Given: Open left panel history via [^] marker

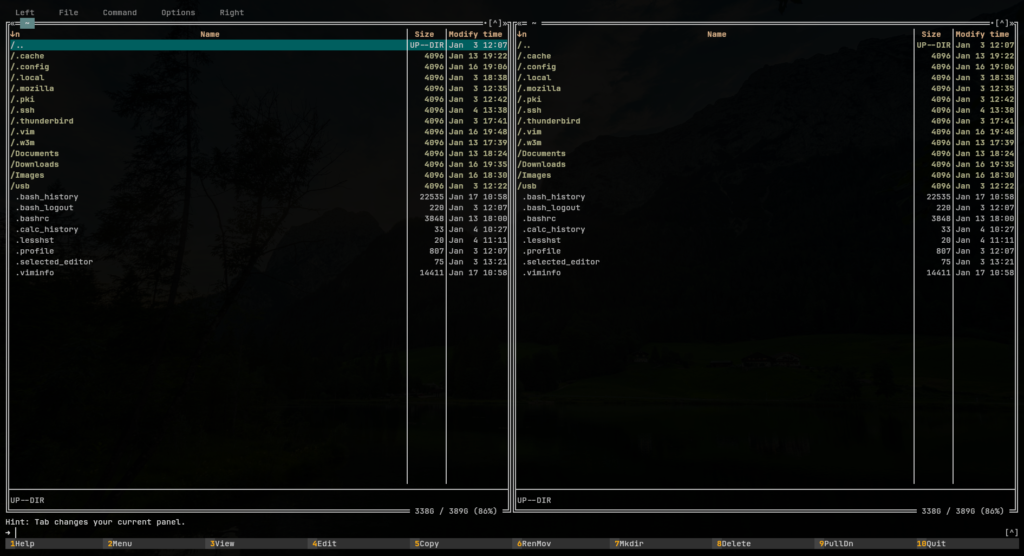Looking at the screenshot, I should tap(496, 24).
